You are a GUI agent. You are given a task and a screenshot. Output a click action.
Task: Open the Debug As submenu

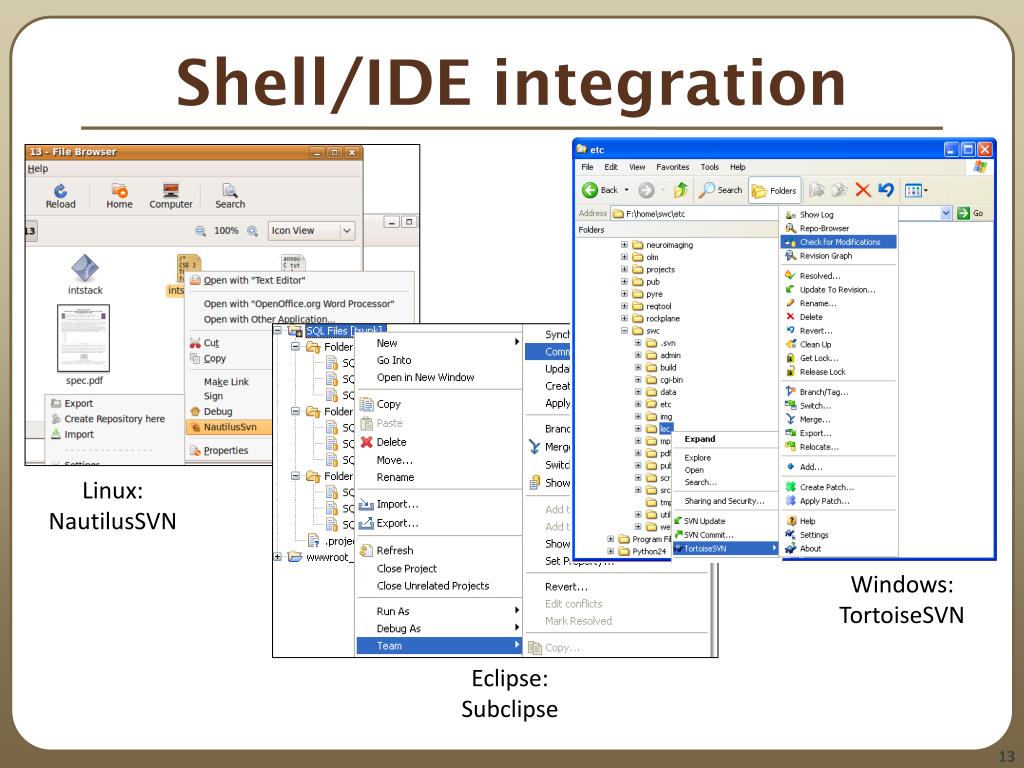click(x=440, y=628)
